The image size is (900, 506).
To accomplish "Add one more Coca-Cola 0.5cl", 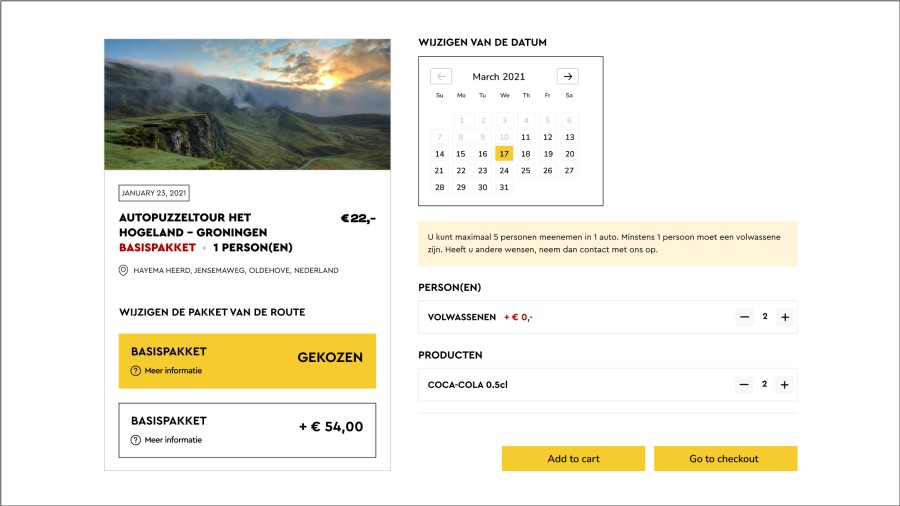I will [x=785, y=385].
